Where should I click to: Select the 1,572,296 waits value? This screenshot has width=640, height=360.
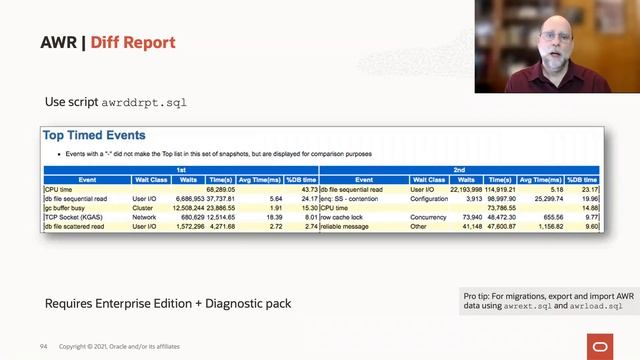(x=190, y=227)
